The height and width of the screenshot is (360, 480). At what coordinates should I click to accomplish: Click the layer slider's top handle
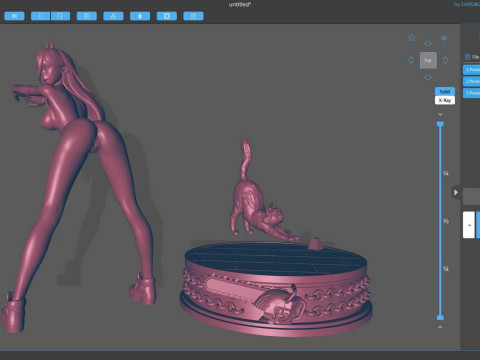[440, 124]
